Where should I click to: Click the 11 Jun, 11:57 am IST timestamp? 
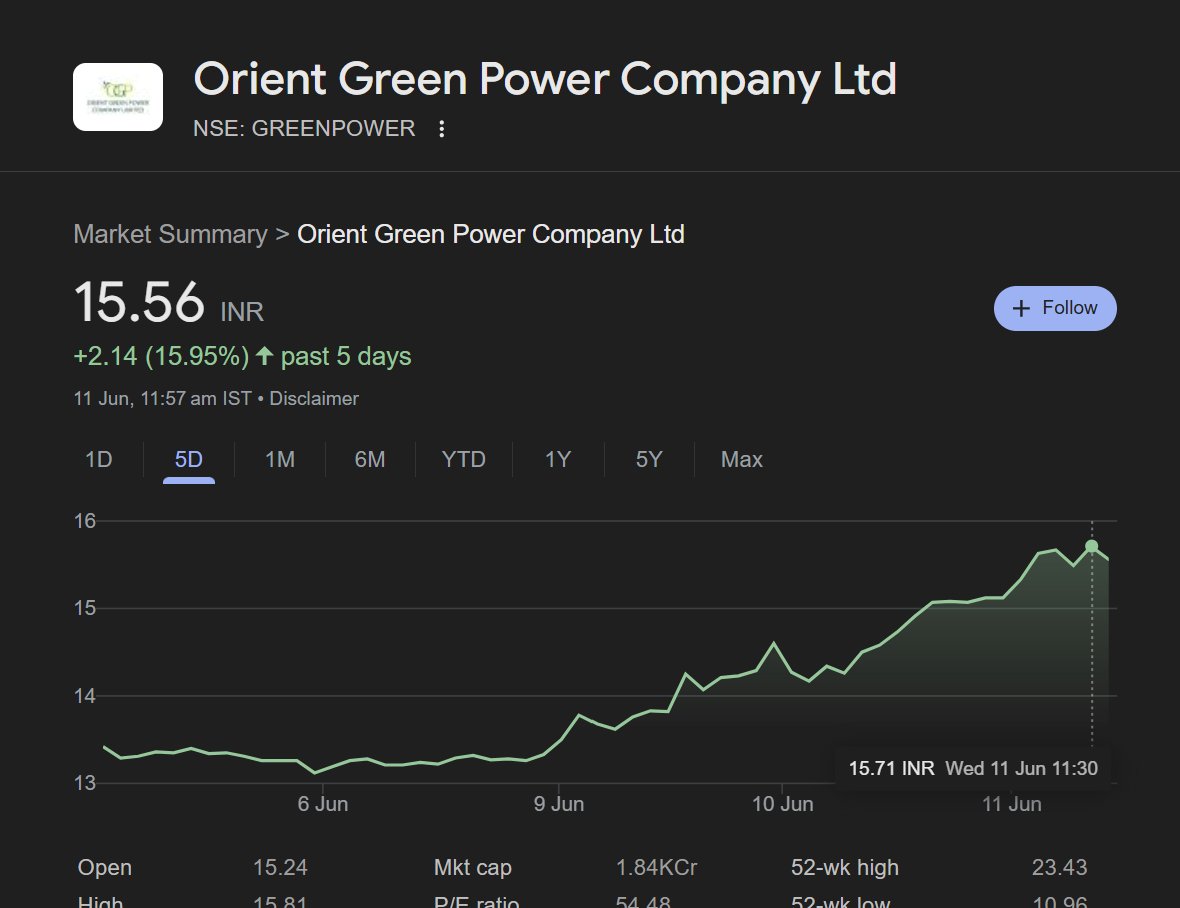(163, 399)
